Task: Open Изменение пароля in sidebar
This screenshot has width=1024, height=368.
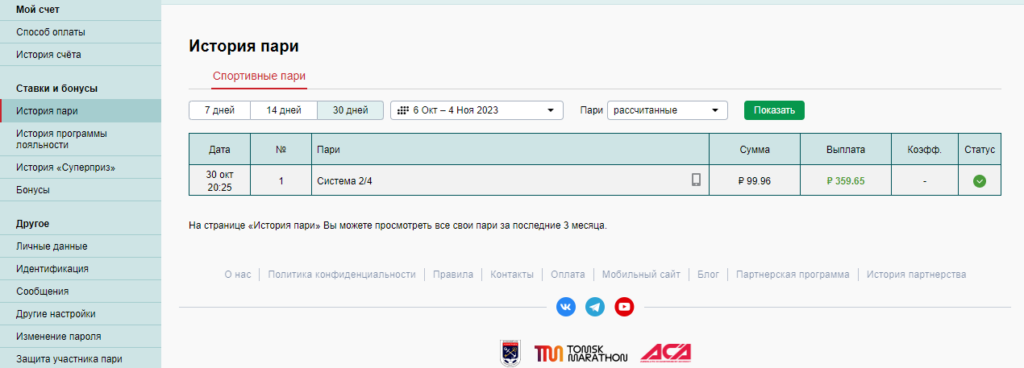Action: 80,336
